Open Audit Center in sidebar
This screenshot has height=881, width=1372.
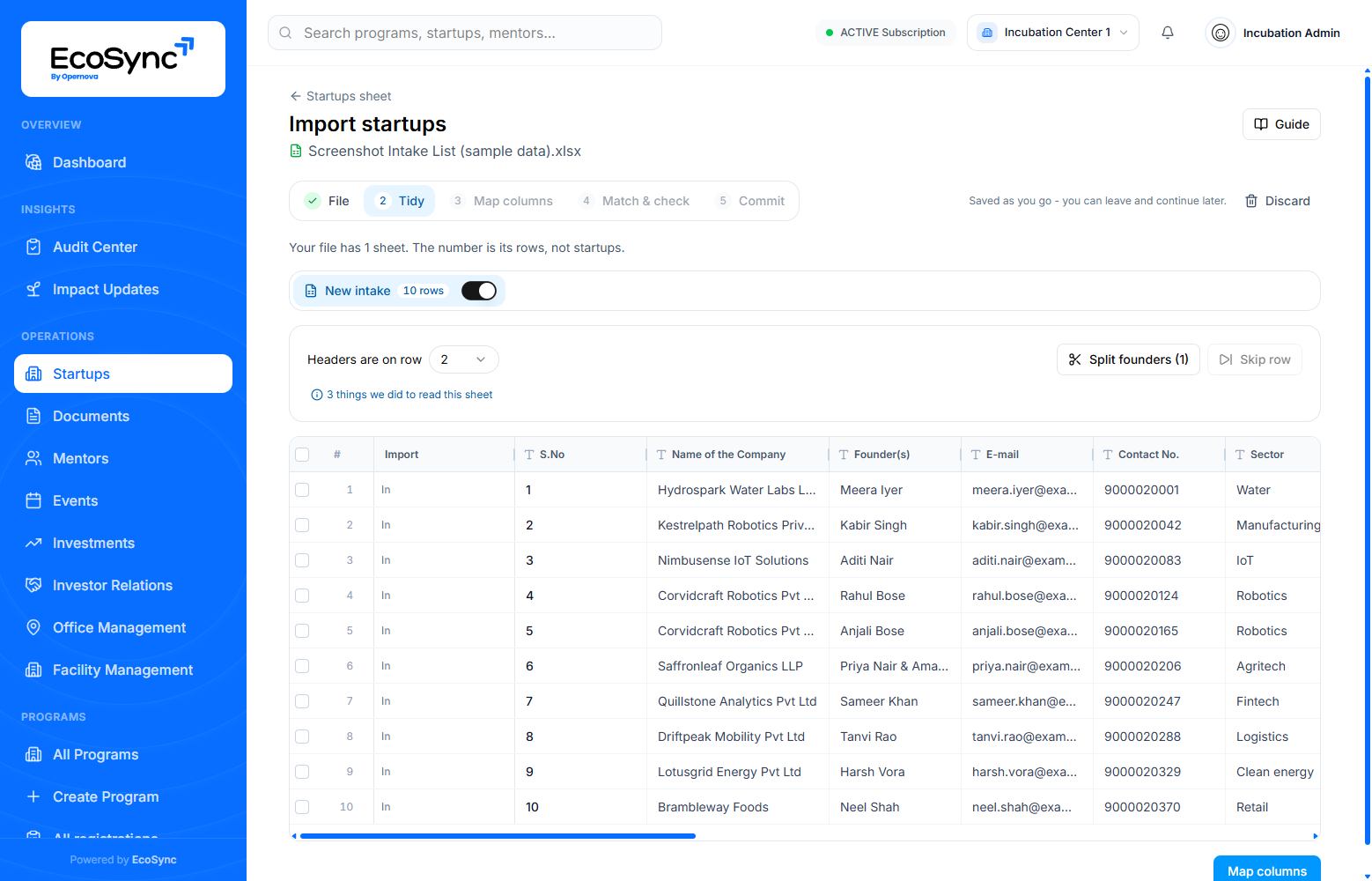pyautogui.click(x=123, y=247)
